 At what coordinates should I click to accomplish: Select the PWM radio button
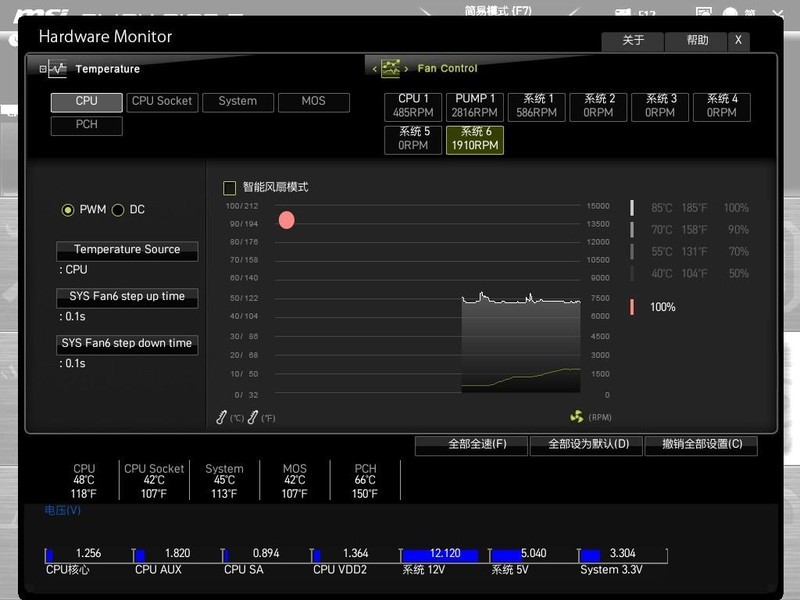pos(68,210)
